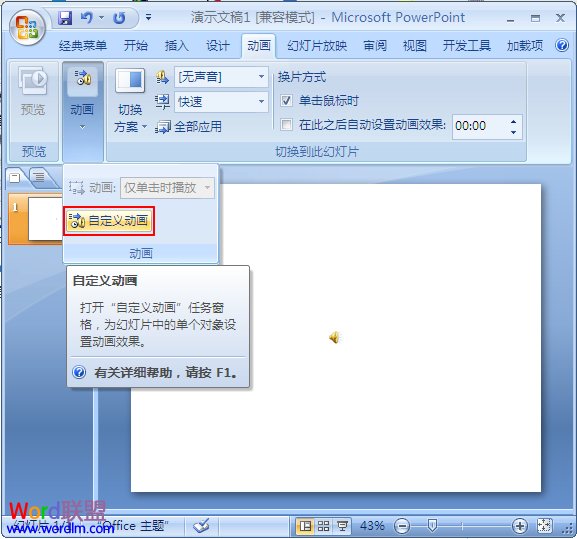Click the zoom out minus button
The width and height of the screenshot is (577, 539).
[x=402, y=526]
